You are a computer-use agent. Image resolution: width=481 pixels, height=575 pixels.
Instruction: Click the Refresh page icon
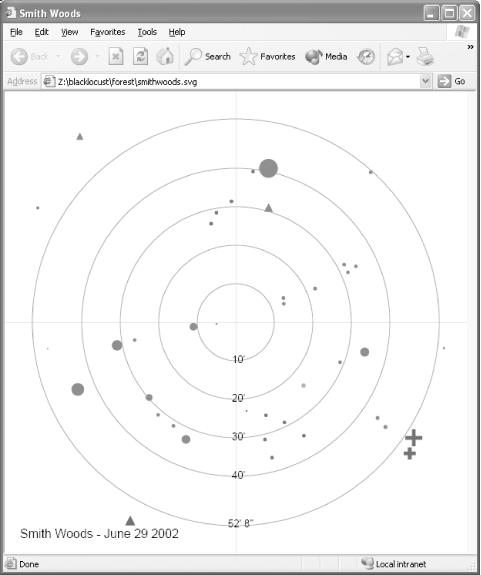pyautogui.click(x=140, y=56)
